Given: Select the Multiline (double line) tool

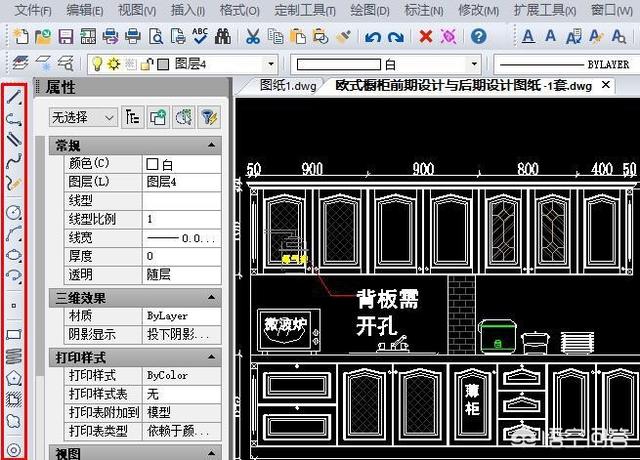Looking at the screenshot, I should pyautogui.click(x=14, y=139).
